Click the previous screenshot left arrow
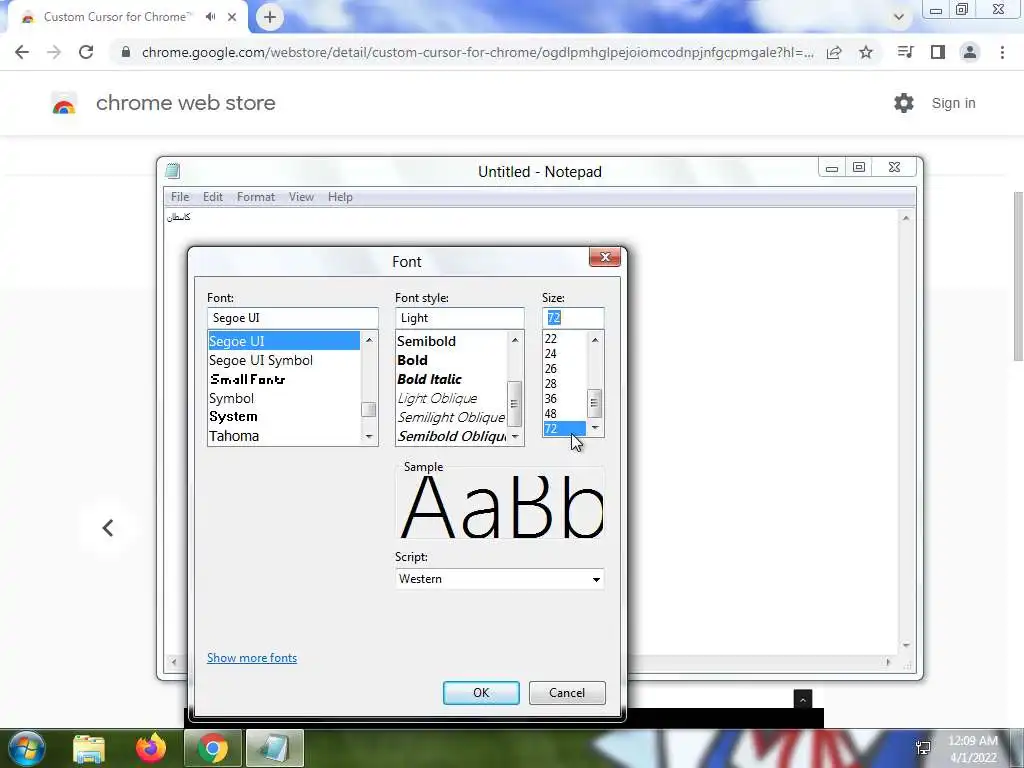 tap(108, 528)
